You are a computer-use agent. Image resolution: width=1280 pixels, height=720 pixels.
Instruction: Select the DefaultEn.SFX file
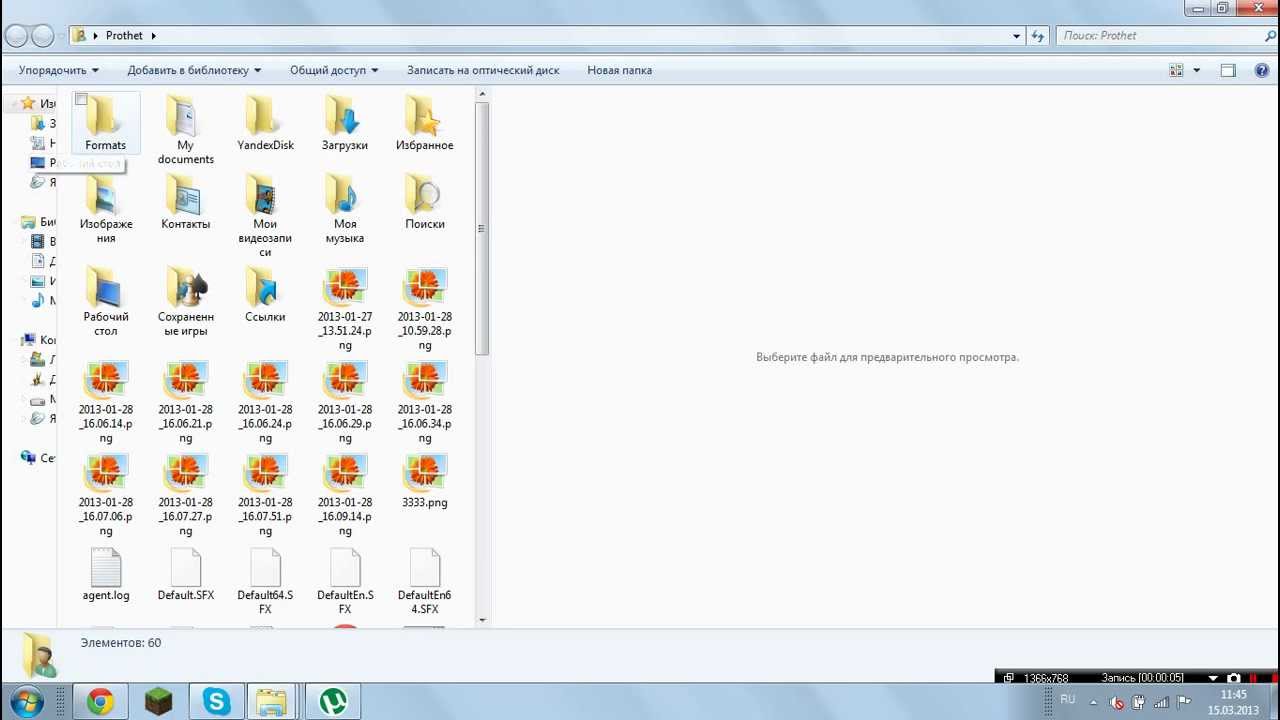click(345, 580)
